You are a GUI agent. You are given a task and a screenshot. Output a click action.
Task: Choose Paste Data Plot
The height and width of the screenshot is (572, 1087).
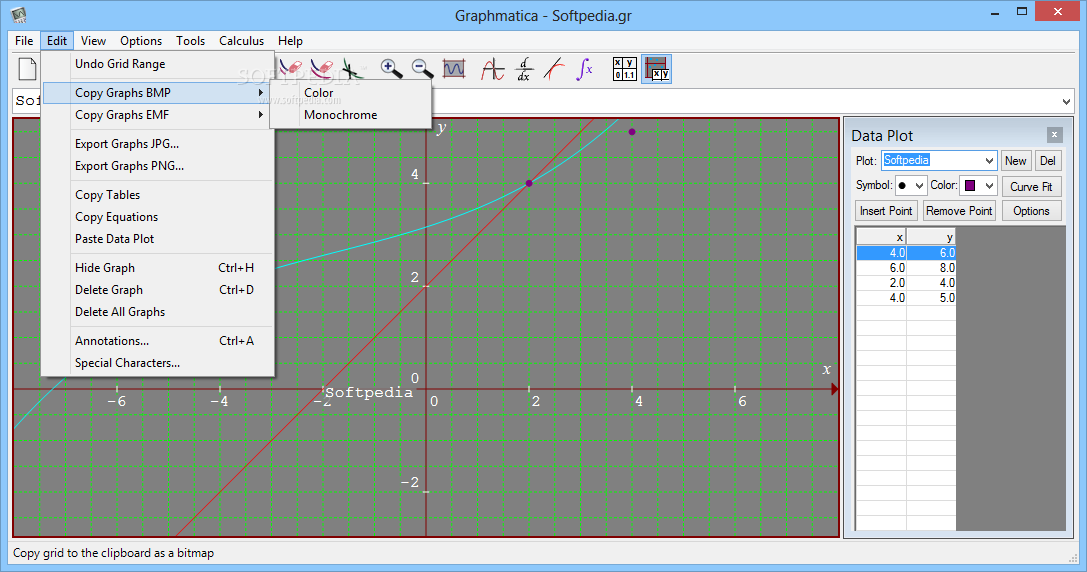coord(158,239)
